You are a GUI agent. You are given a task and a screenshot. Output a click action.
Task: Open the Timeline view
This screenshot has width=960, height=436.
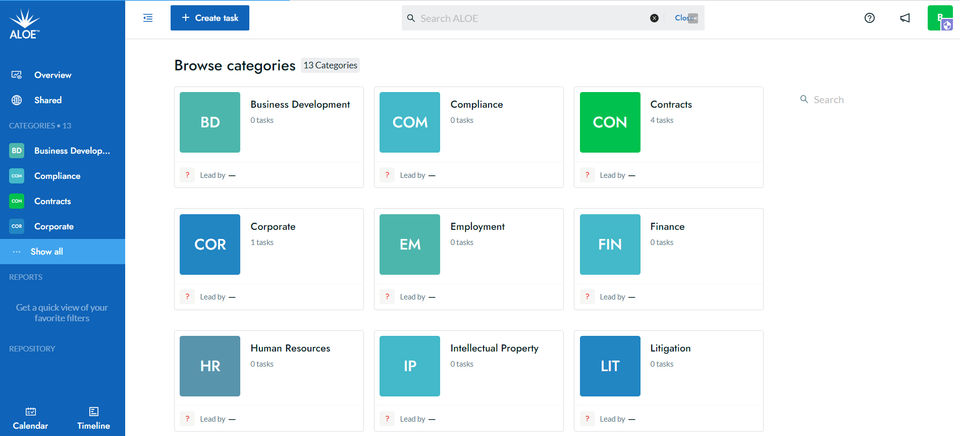(x=94, y=418)
